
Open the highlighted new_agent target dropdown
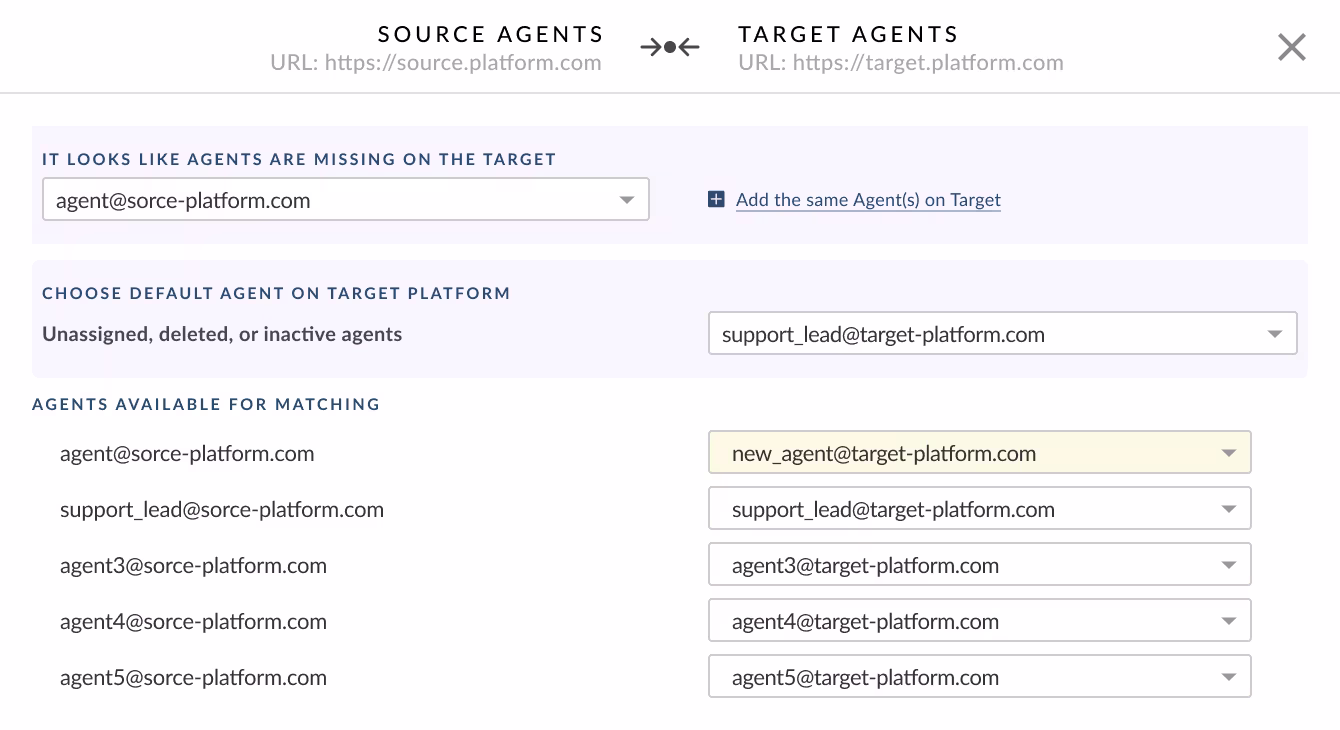click(x=979, y=453)
